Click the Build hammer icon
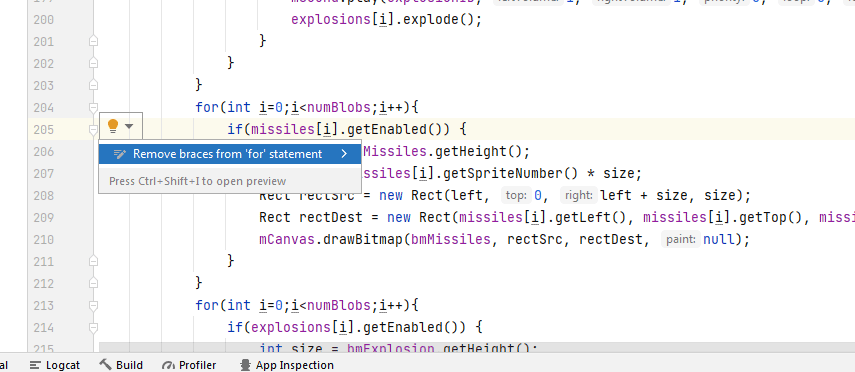The height and width of the screenshot is (372, 855). tap(105, 364)
